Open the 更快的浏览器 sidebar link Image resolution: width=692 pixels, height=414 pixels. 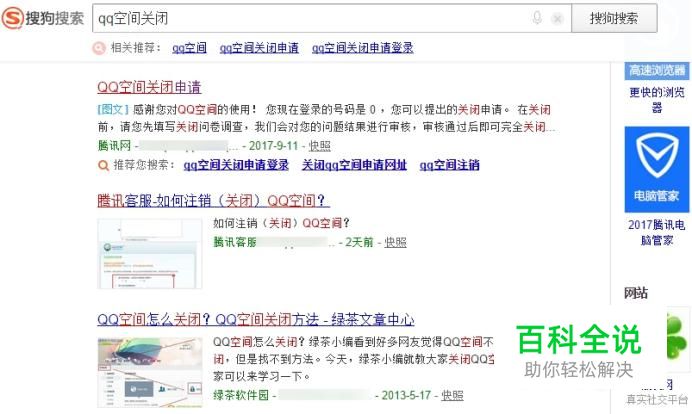pos(657,100)
